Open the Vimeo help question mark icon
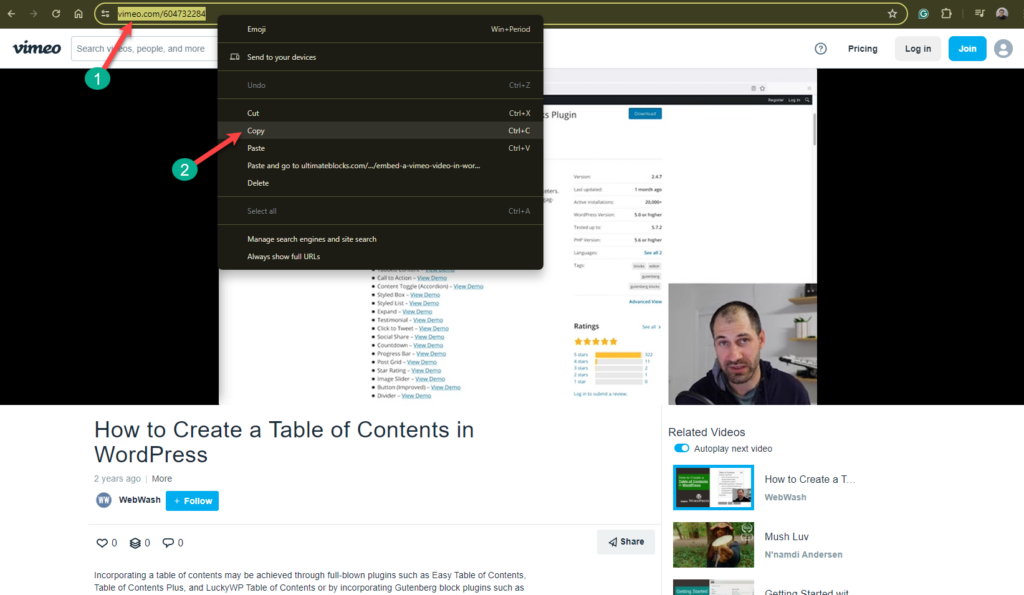This screenshot has width=1024, height=595. 820,48
